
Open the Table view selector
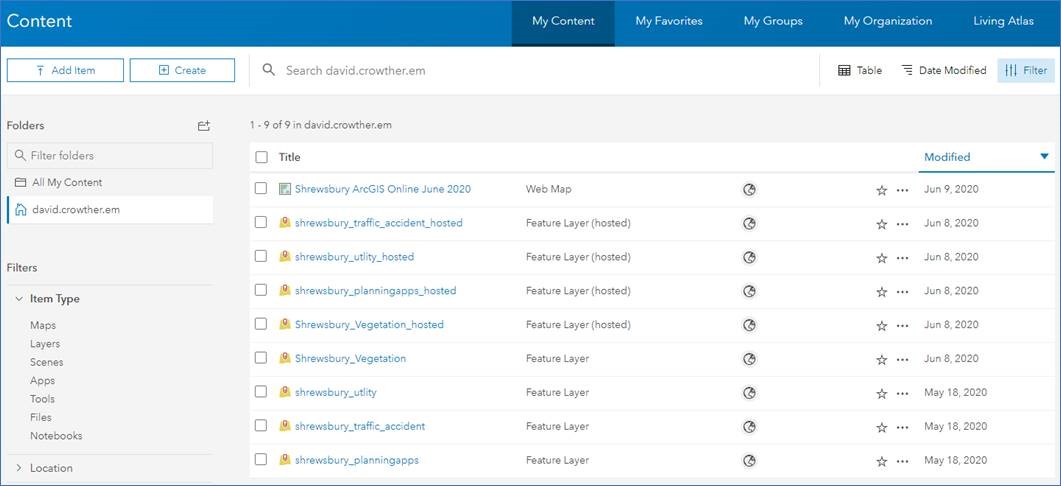pyautogui.click(x=860, y=70)
